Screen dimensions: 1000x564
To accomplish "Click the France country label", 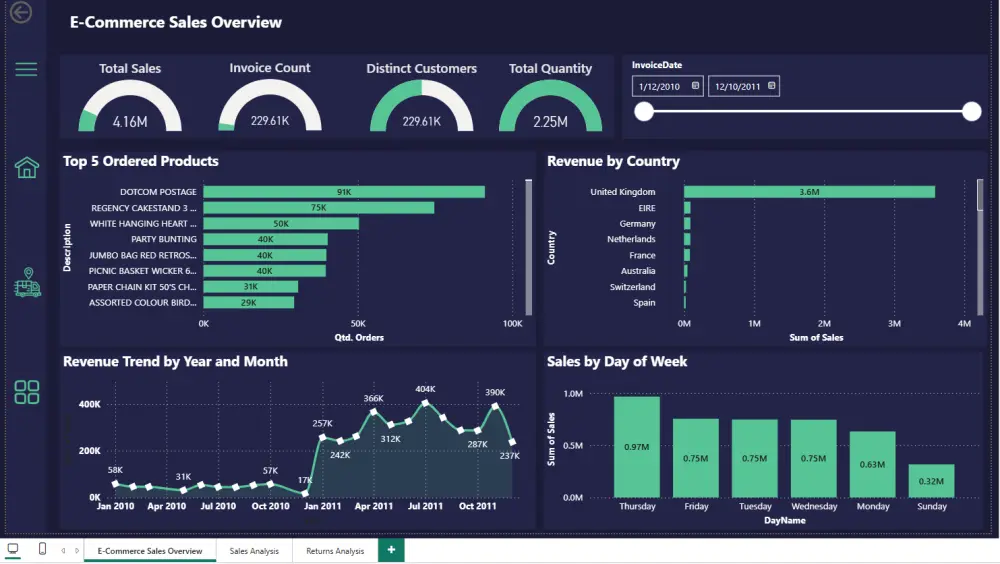I will (x=642, y=255).
